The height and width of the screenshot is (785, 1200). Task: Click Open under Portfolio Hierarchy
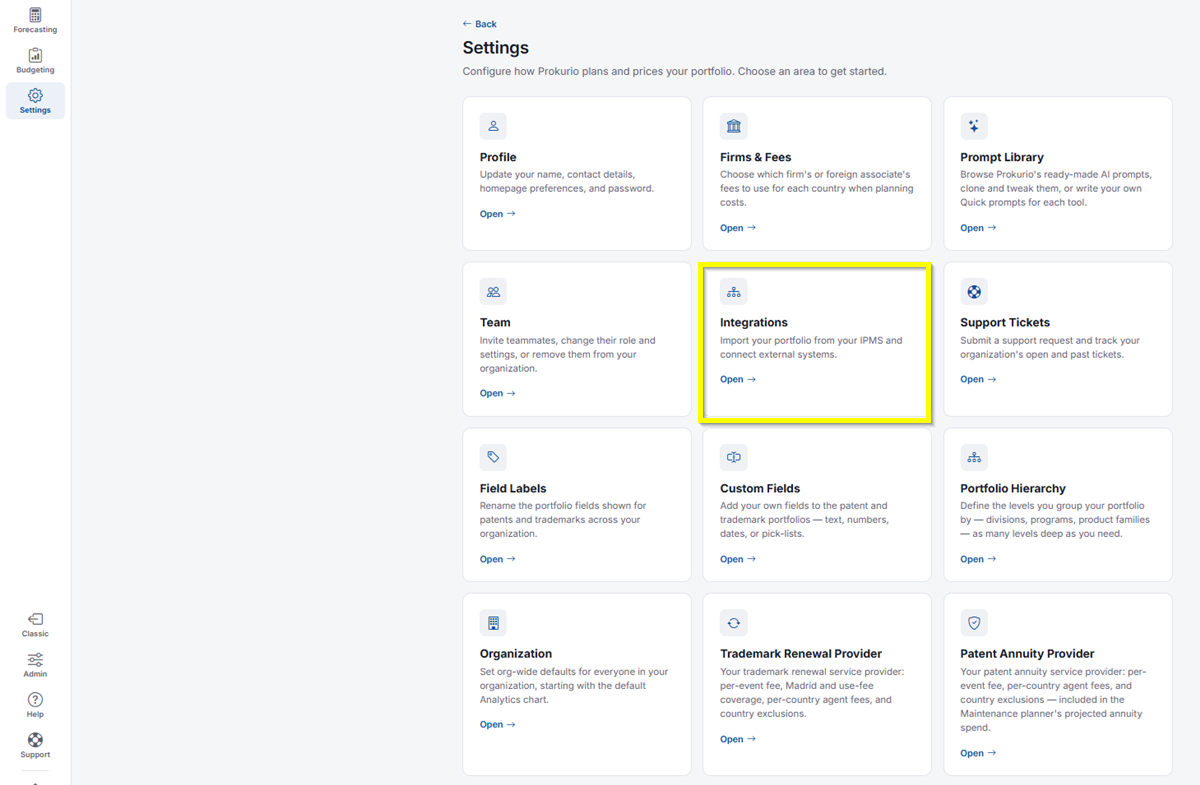tap(978, 559)
